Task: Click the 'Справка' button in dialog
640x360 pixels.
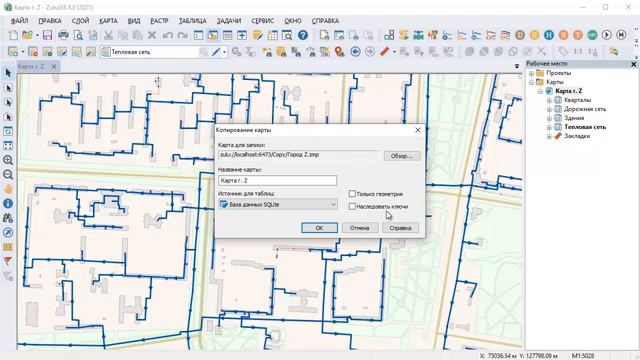Action: (400, 228)
